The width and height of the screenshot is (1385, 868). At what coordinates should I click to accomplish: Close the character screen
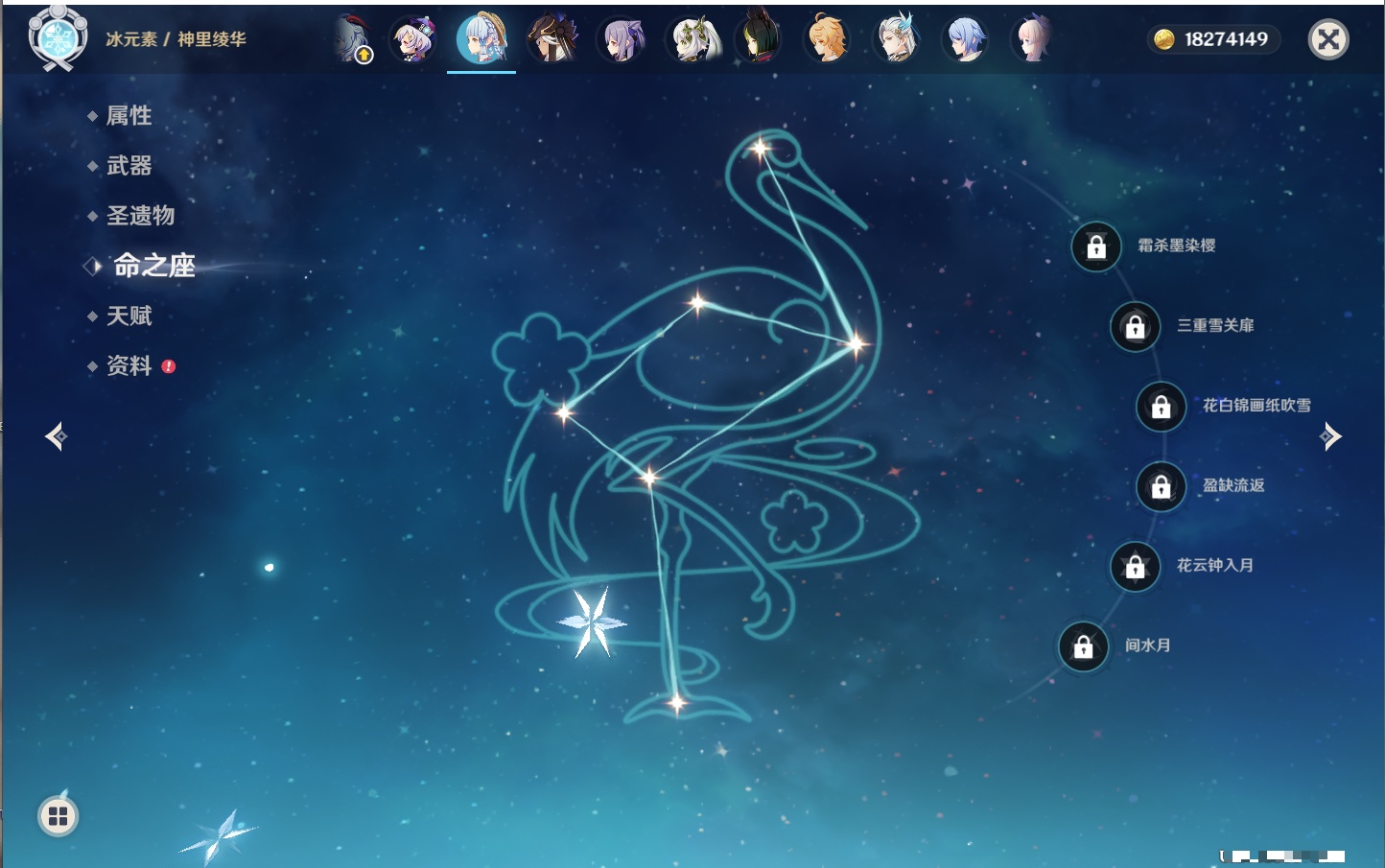tap(1328, 39)
